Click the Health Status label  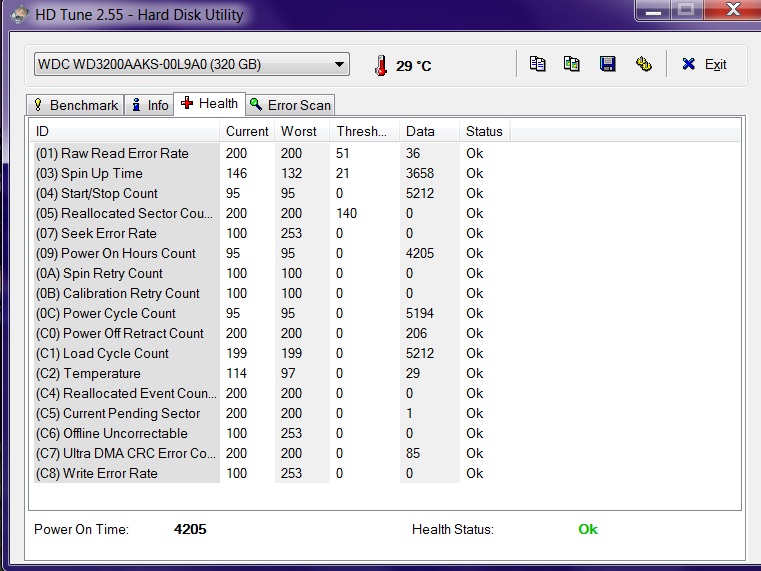pyautogui.click(x=453, y=529)
